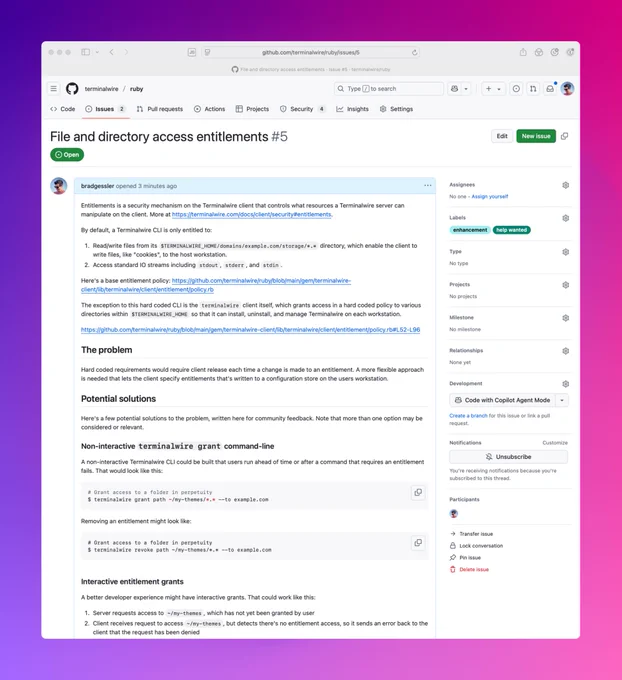Click Customize notifications link
This screenshot has width=622, height=680.
click(555, 443)
